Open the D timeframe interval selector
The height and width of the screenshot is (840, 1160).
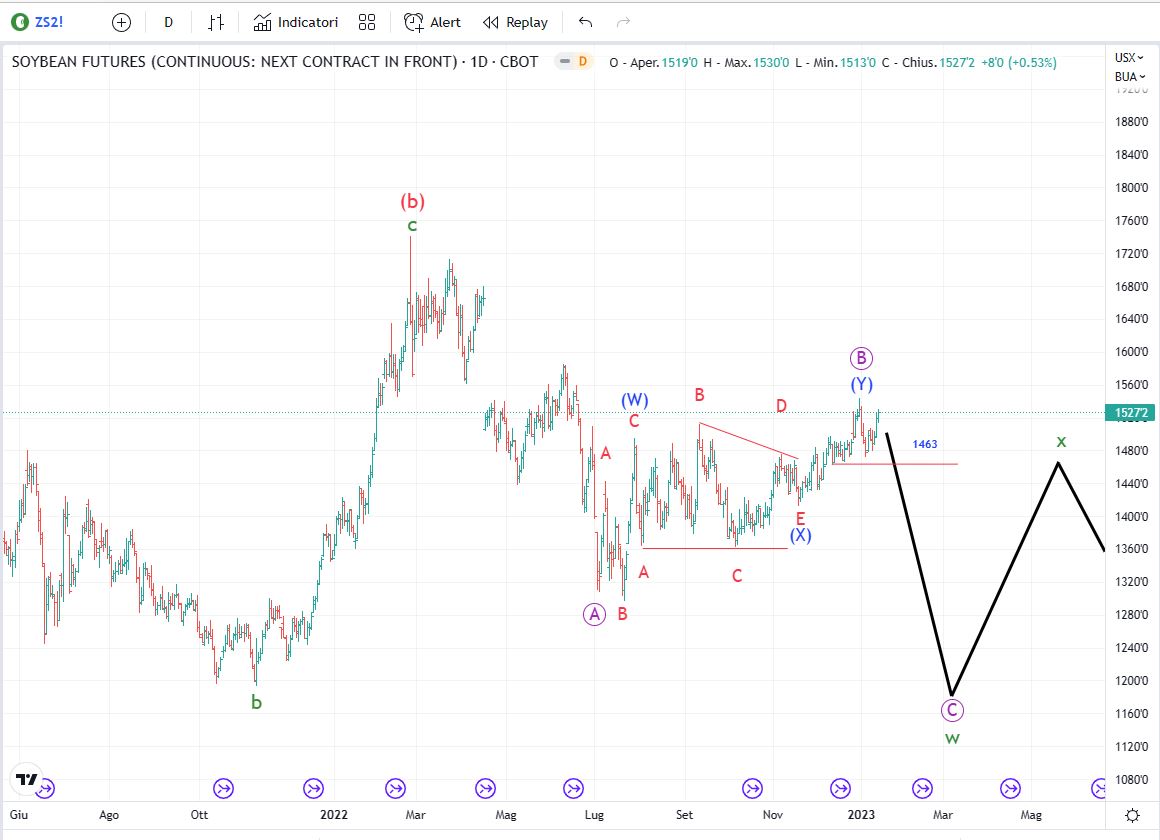pos(169,22)
